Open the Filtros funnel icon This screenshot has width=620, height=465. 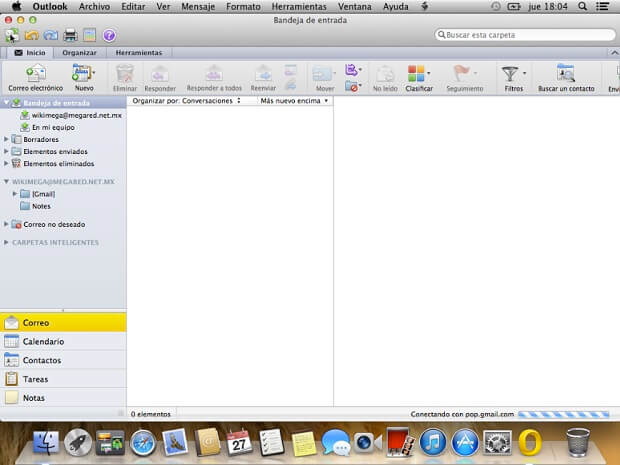point(510,74)
